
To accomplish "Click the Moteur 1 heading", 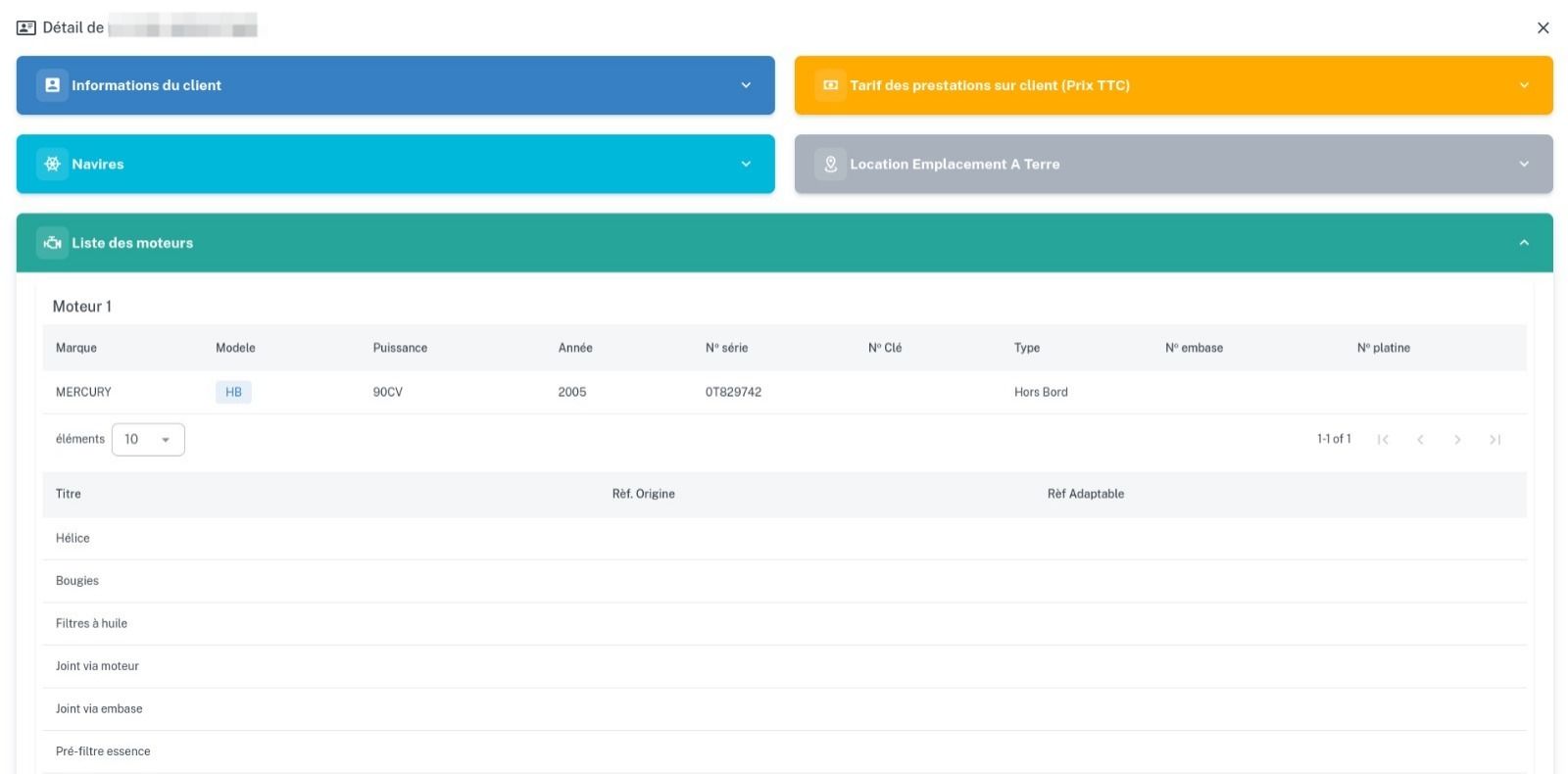I will click(82, 307).
